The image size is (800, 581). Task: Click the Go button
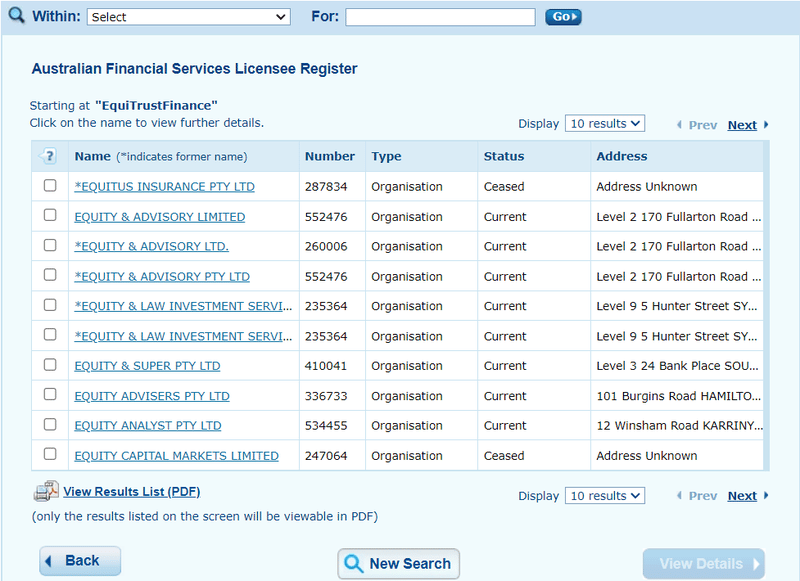tap(563, 17)
